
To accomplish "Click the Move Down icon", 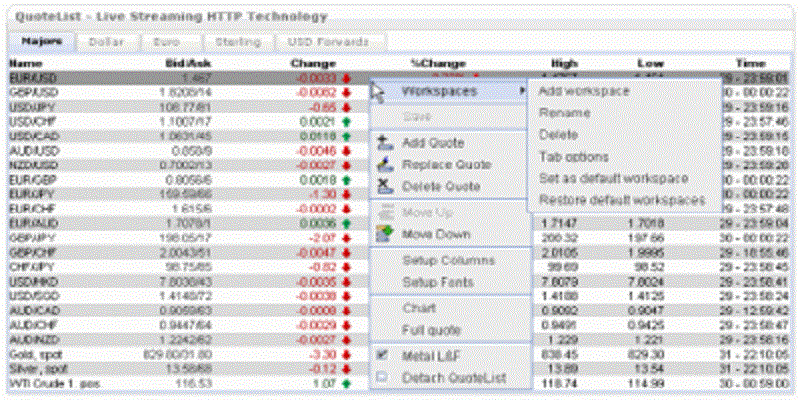I will [x=384, y=234].
